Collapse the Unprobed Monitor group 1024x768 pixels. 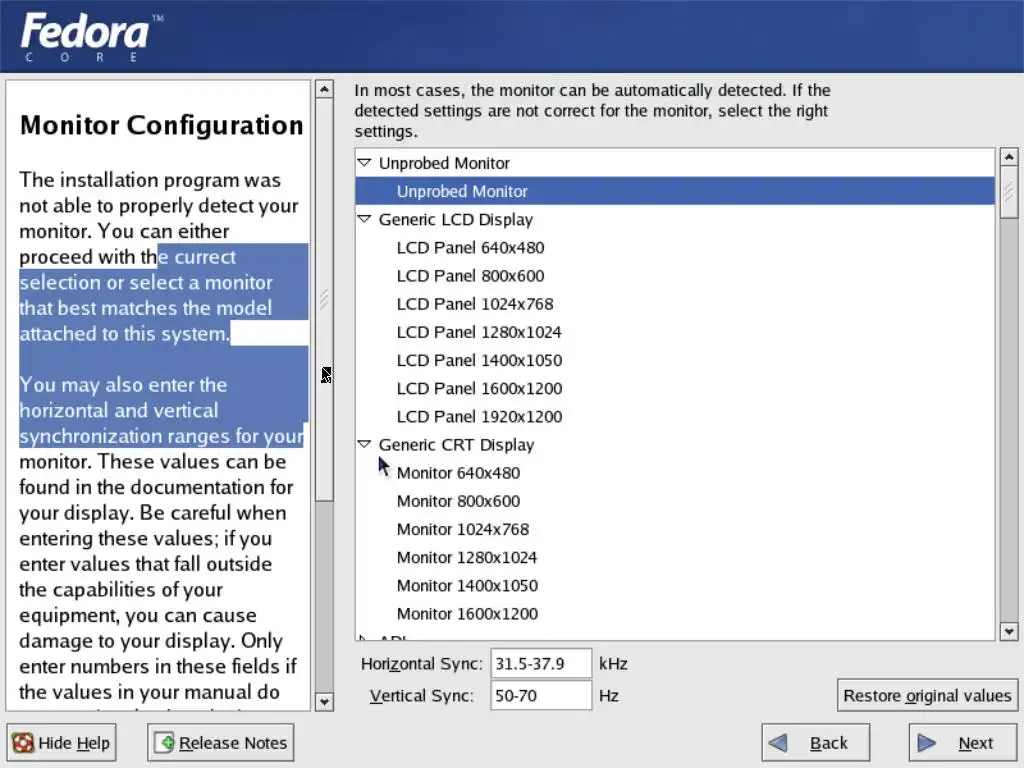364,162
